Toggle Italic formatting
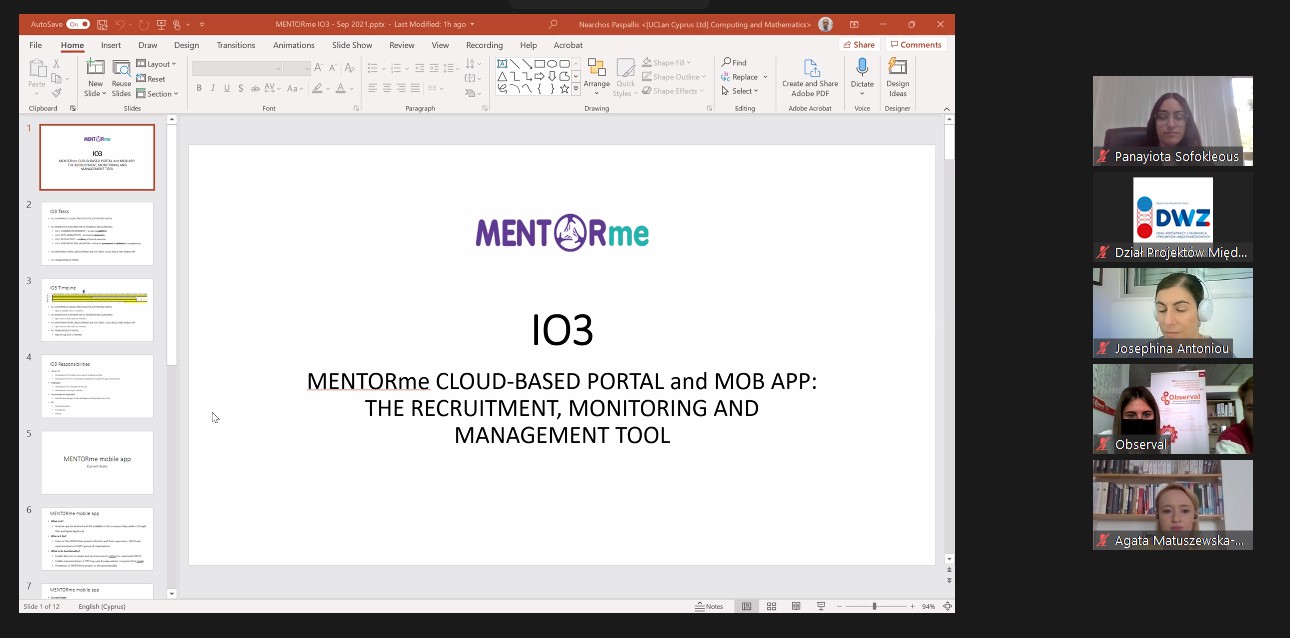Image resolution: width=1290 pixels, height=638 pixels. click(x=213, y=88)
